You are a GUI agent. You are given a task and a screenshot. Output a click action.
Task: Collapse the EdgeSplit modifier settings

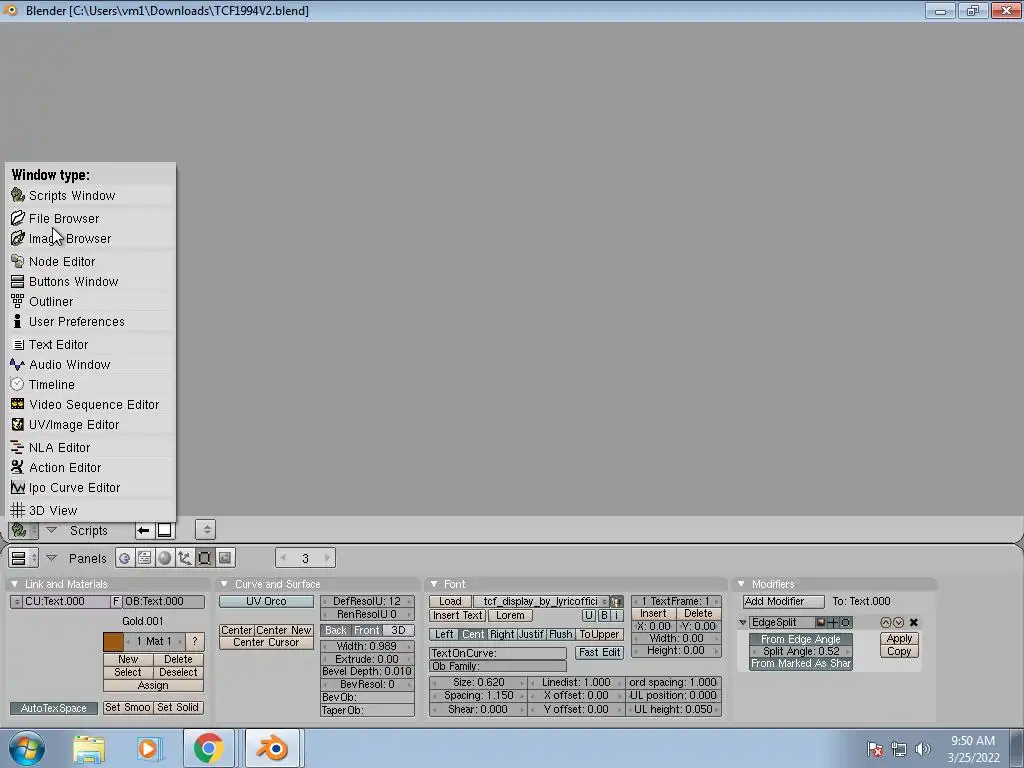click(x=743, y=622)
